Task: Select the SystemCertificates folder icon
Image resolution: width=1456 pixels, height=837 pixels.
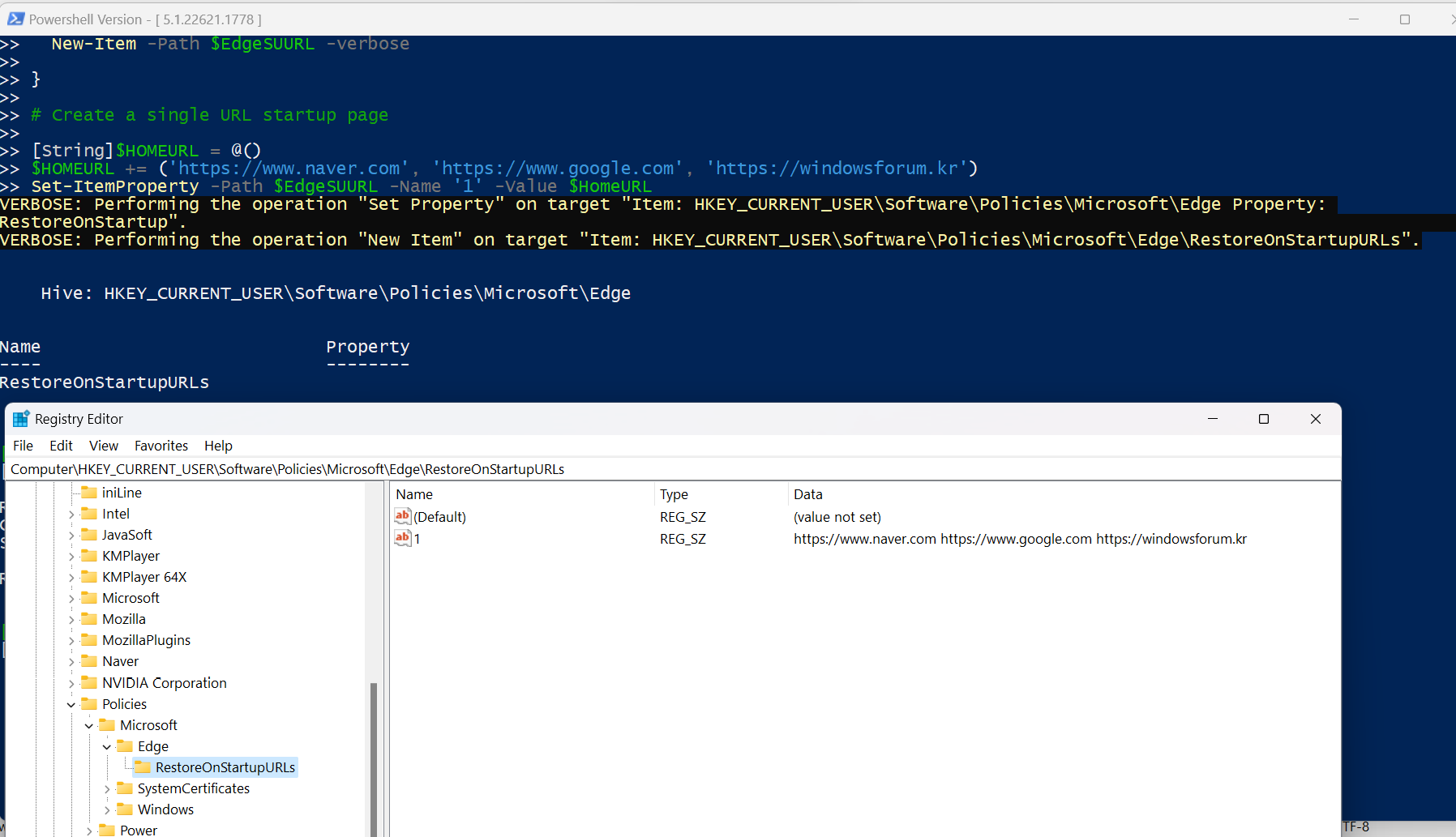Action: (125, 788)
